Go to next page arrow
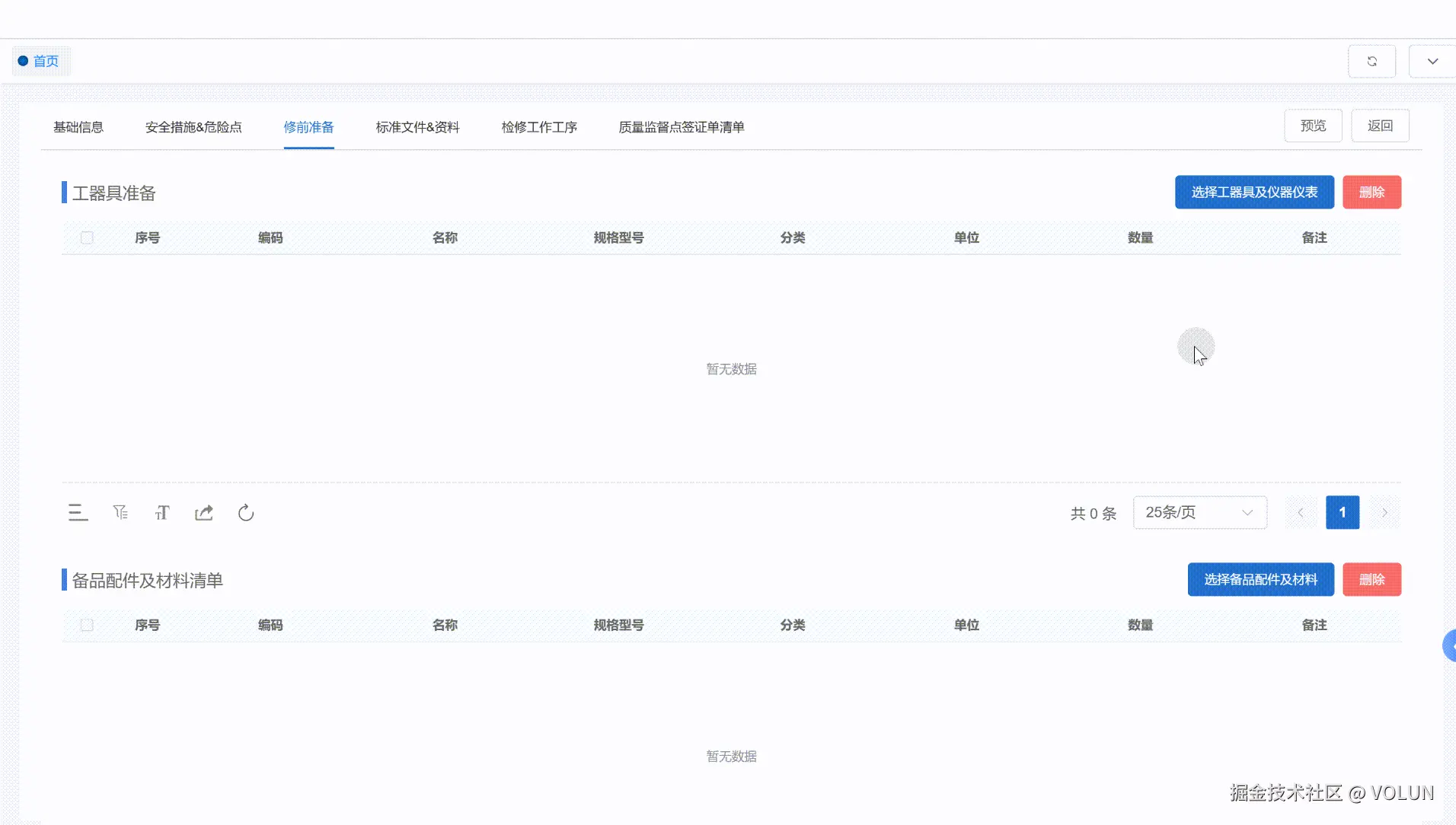The width and height of the screenshot is (1456, 825). pos(1384,513)
